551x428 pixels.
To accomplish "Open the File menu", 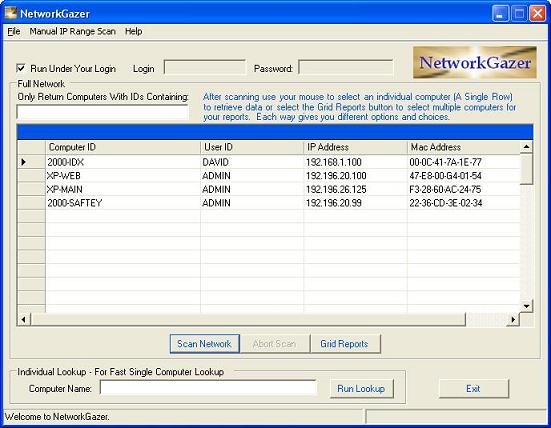I will [x=14, y=31].
